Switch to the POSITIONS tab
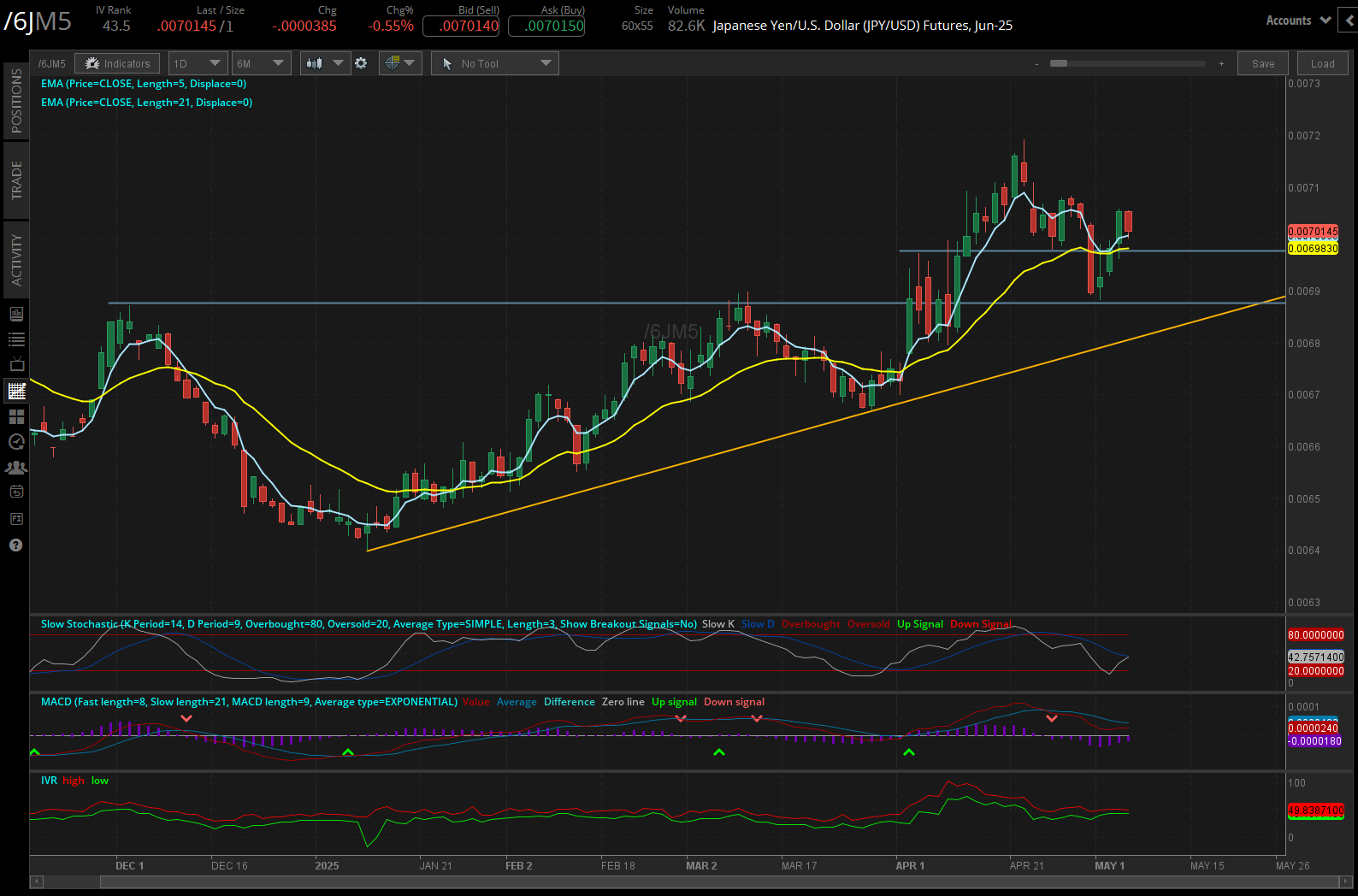 click(16, 101)
